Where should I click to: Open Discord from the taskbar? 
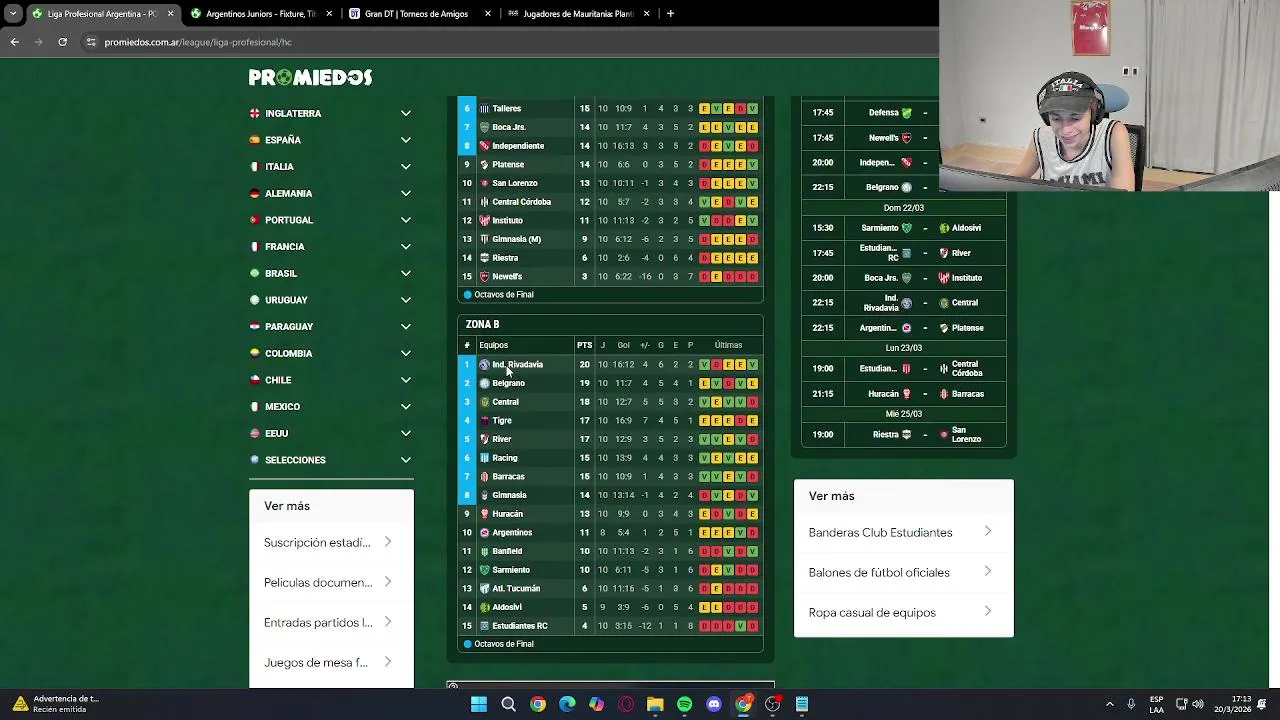[714, 704]
